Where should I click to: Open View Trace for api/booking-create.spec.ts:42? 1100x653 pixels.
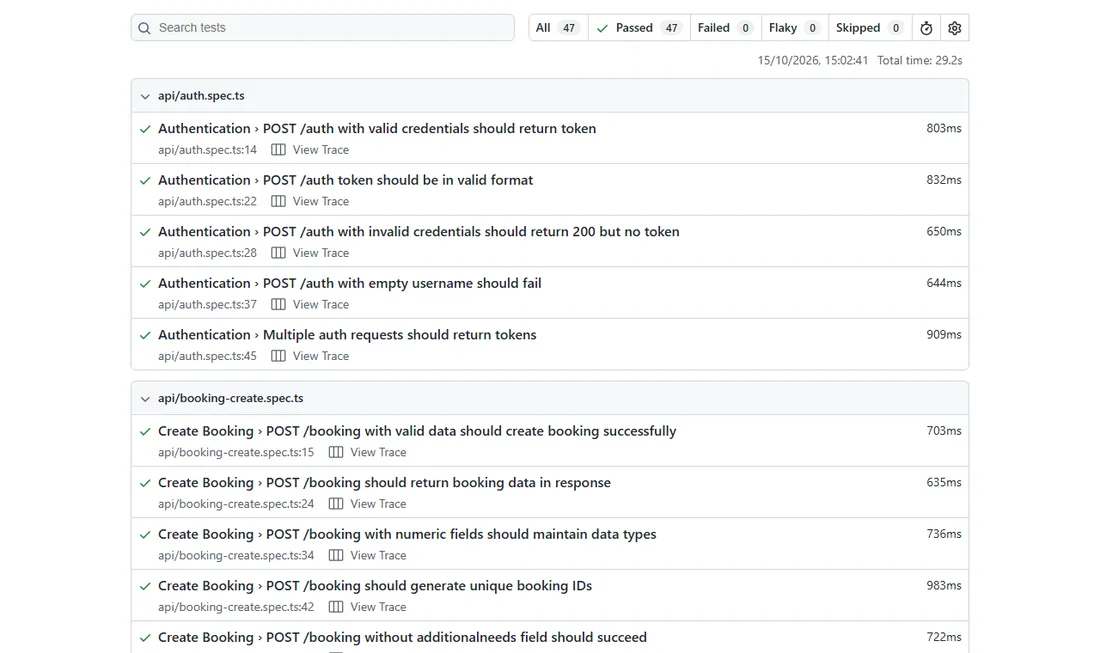coord(378,607)
